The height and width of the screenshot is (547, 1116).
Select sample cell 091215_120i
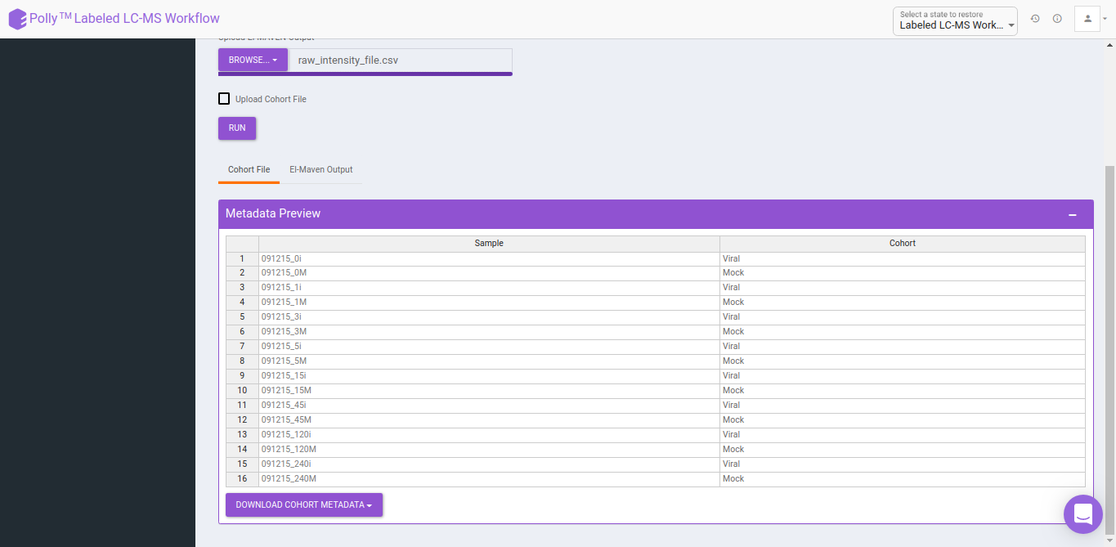coord(489,435)
